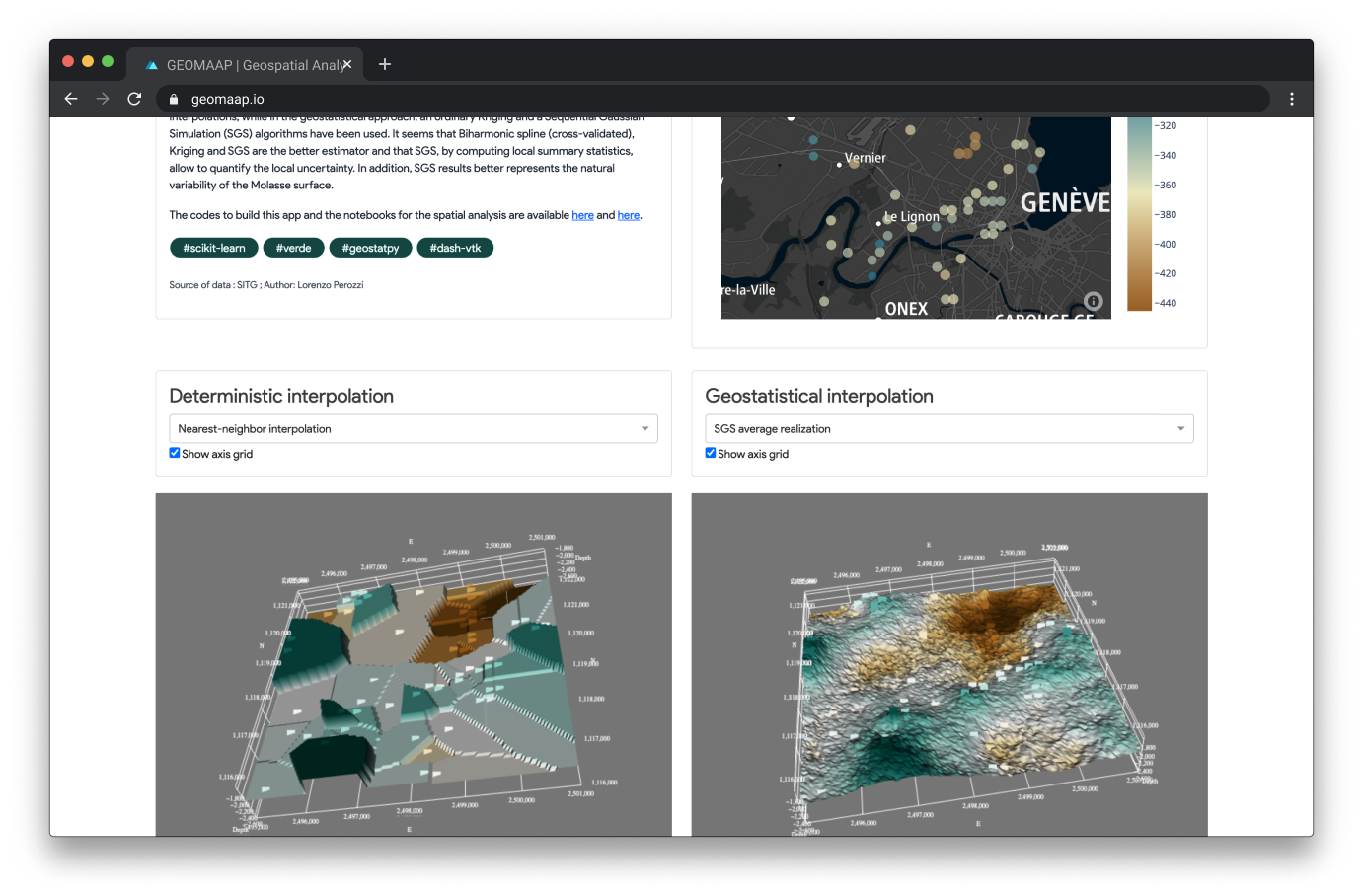
Task: Click the #scikit-learn tag
Action: (x=213, y=248)
